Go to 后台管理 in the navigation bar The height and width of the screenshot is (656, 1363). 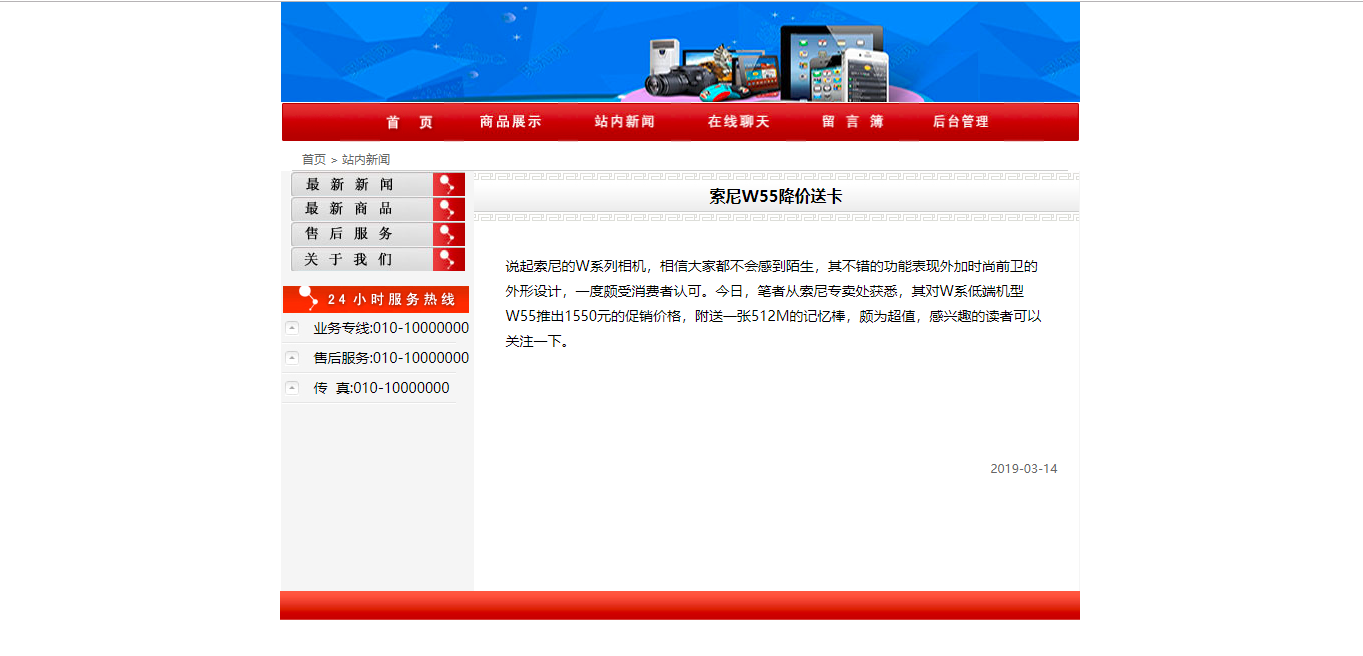pos(960,122)
